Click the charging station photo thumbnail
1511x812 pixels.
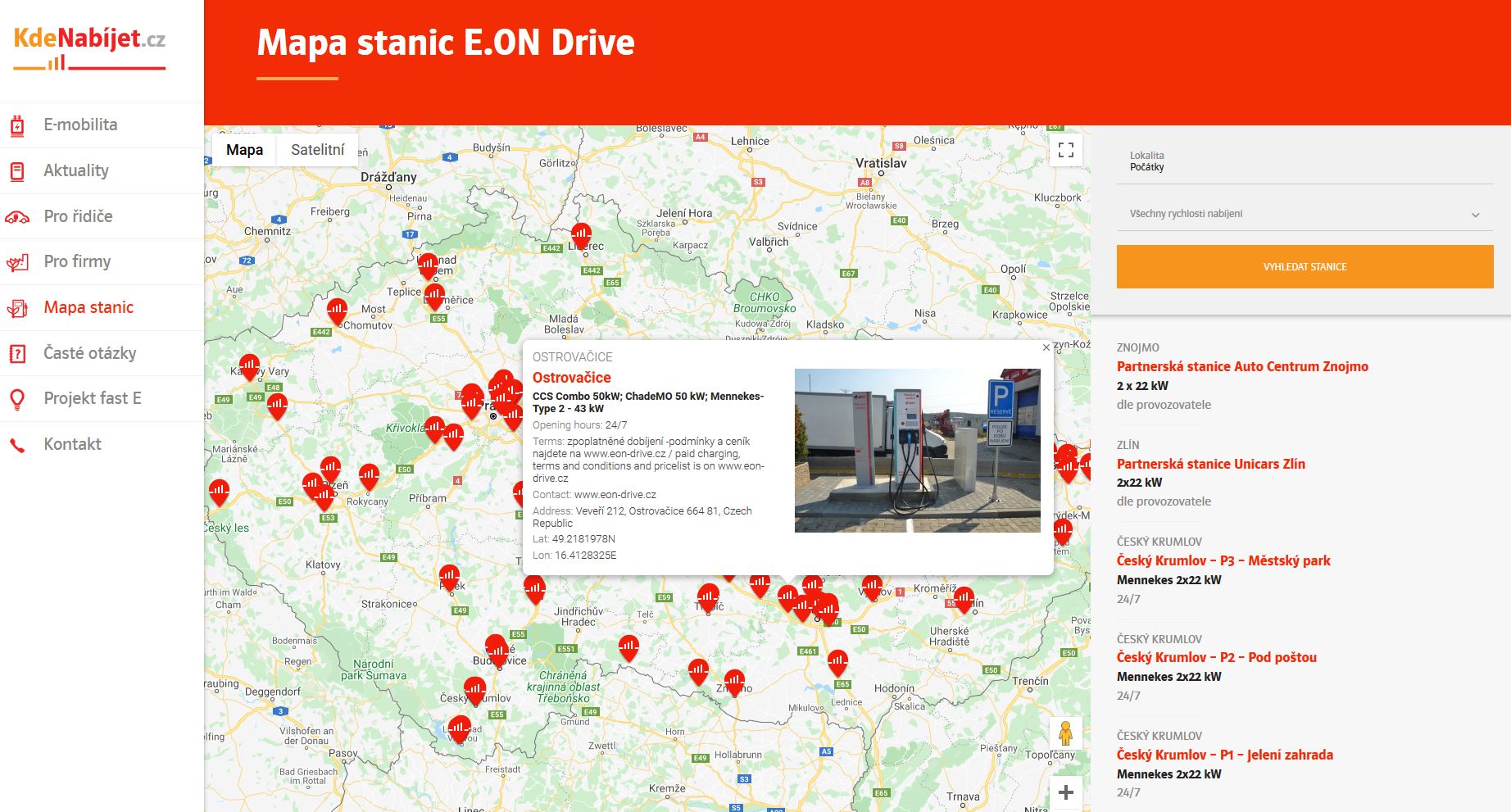[918, 451]
